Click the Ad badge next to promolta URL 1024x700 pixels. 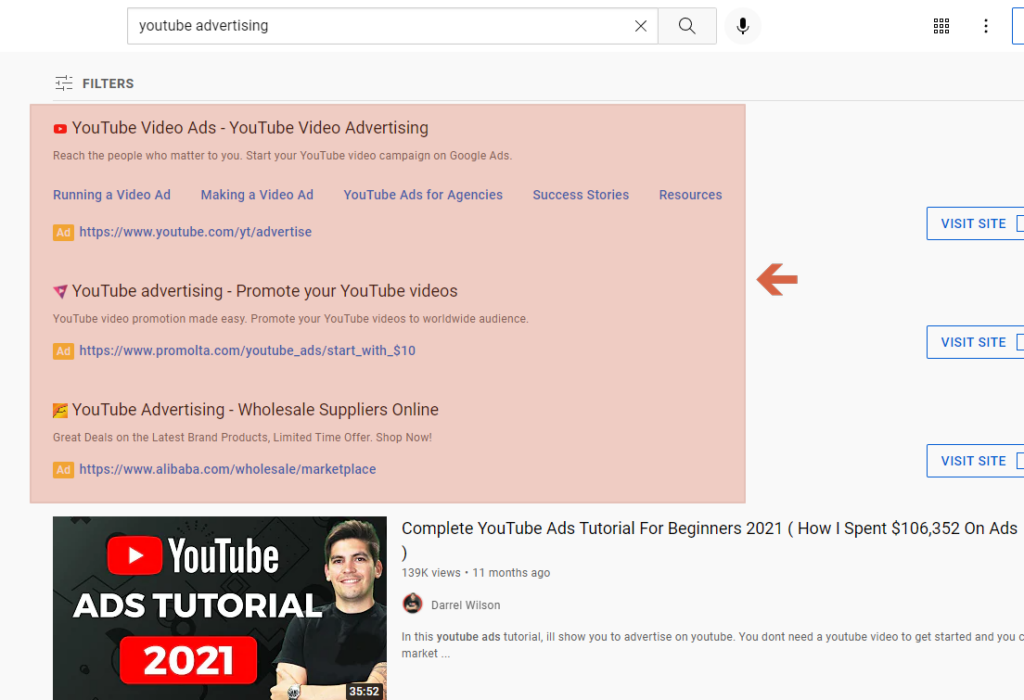(63, 351)
